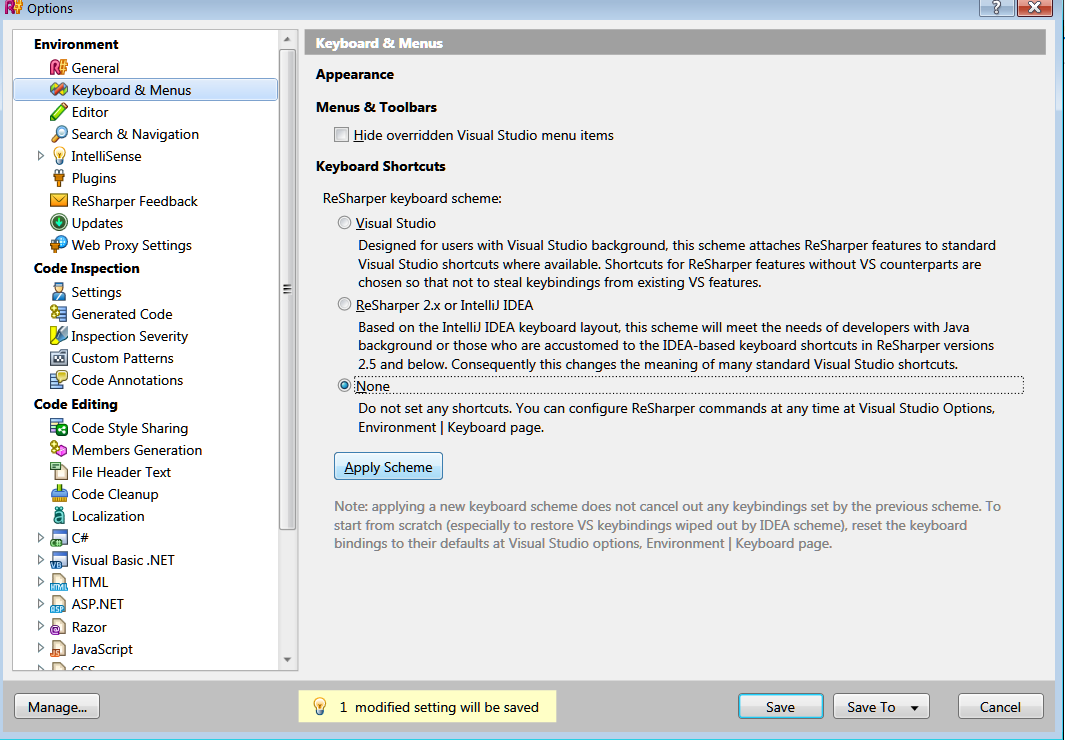The image size is (1065, 740).
Task: Click the IntelliSense light bulb icon
Action: tap(59, 156)
